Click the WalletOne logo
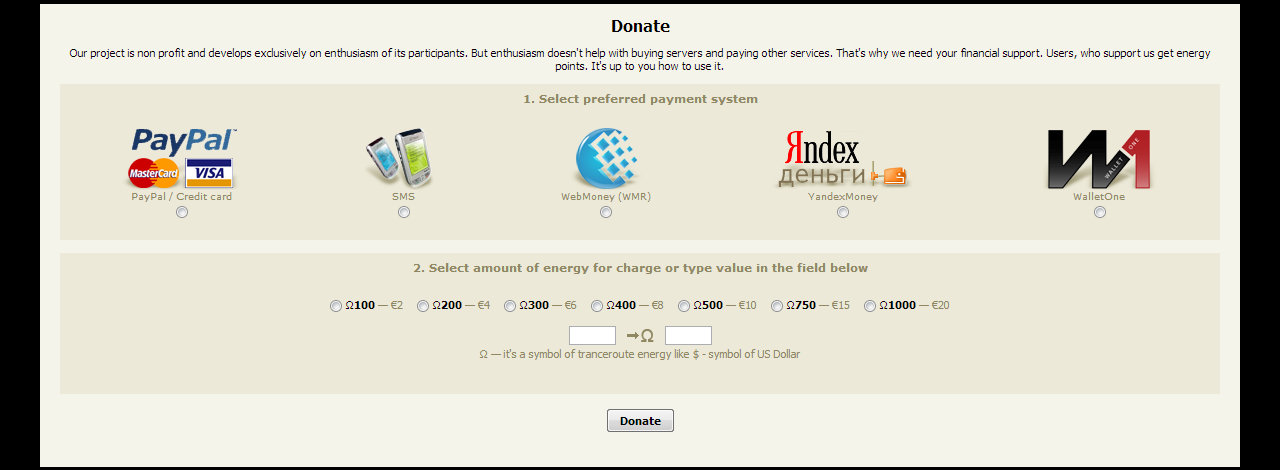Screen dimensions: 1280x470 [x=1099, y=160]
